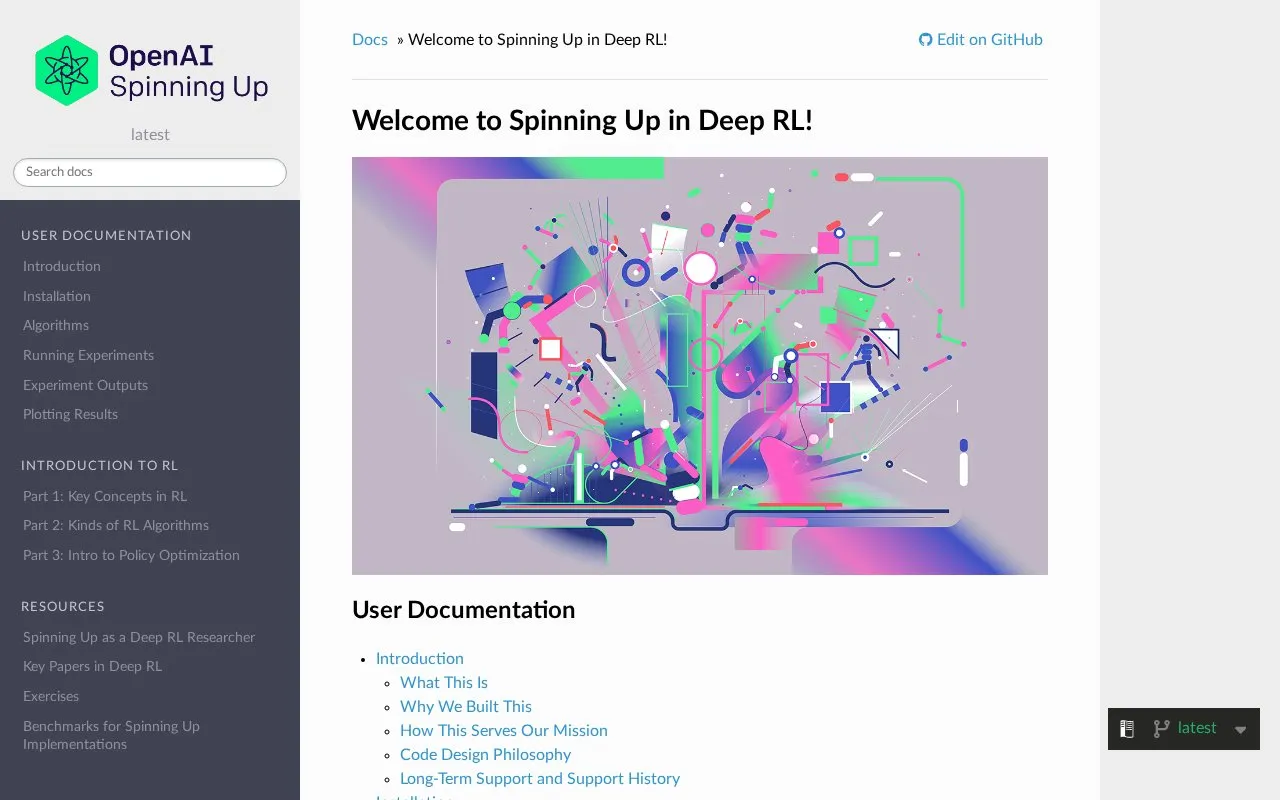Expand the latest version dropdown arrow
The height and width of the screenshot is (800, 1280).
pos(1241,730)
